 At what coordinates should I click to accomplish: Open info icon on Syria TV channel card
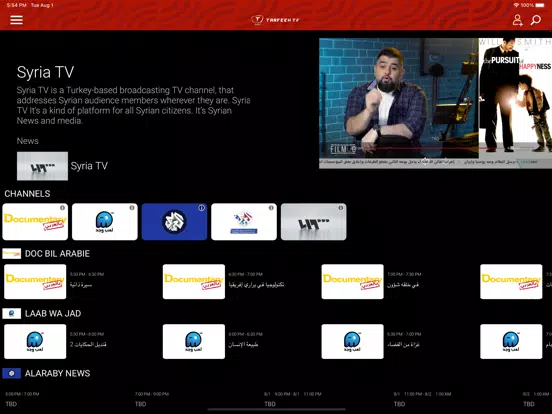coord(341,208)
